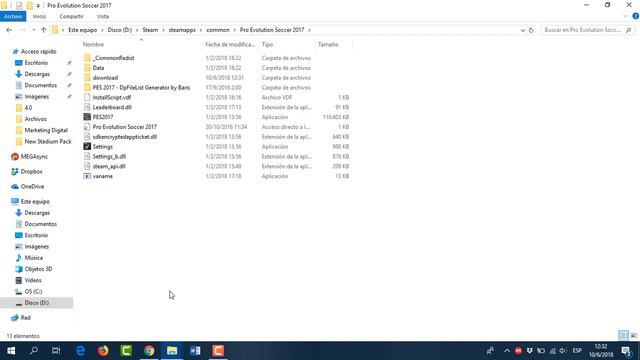The height and width of the screenshot is (360, 640).
Task: Select the Settings application icon
Action: (87, 146)
